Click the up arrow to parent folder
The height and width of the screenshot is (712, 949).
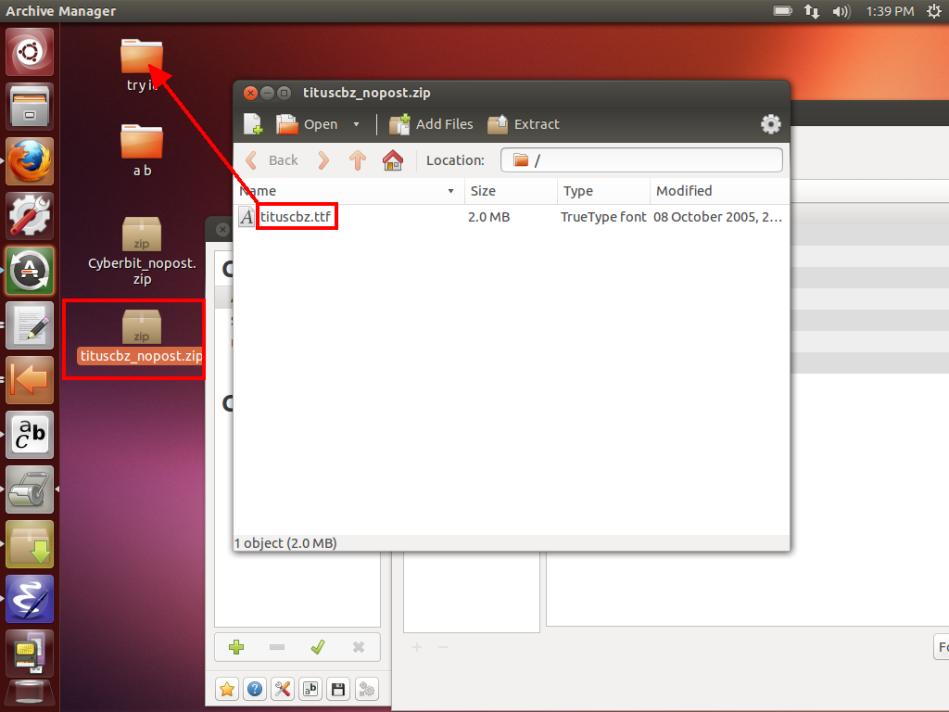click(357, 160)
